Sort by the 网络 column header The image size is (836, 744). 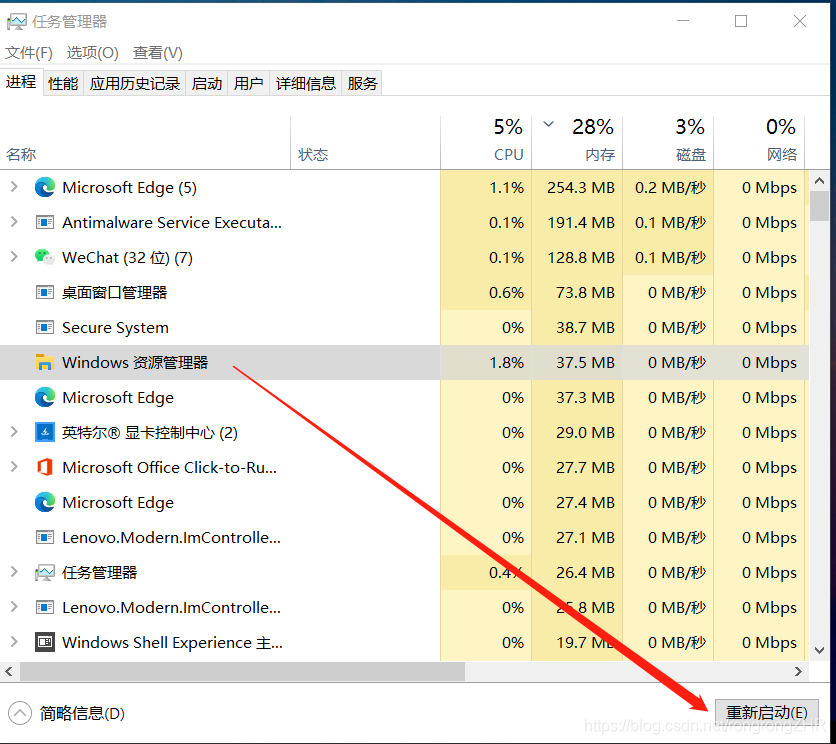click(x=759, y=142)
